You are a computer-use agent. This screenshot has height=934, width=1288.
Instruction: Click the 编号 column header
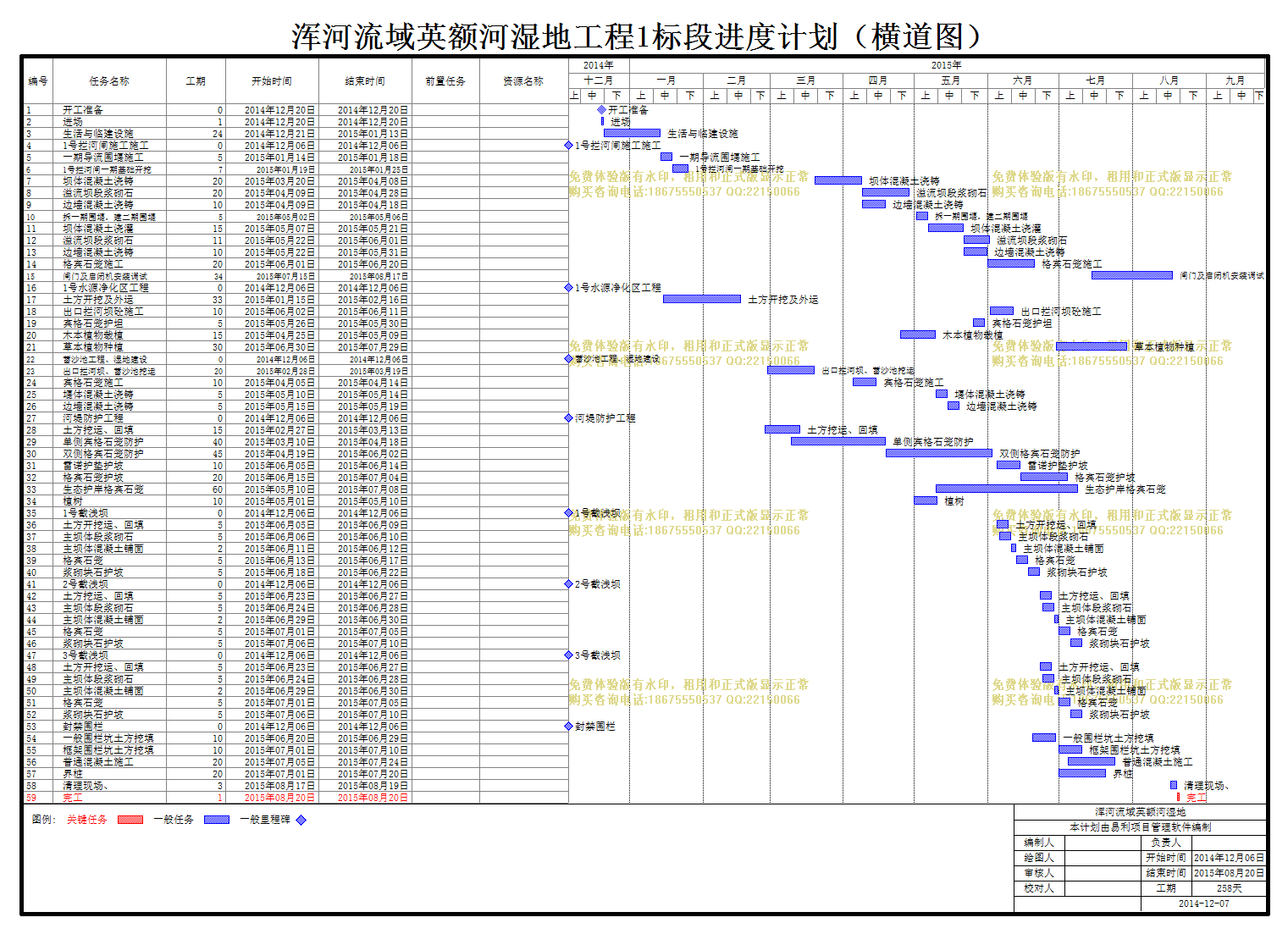coord(38,81)
